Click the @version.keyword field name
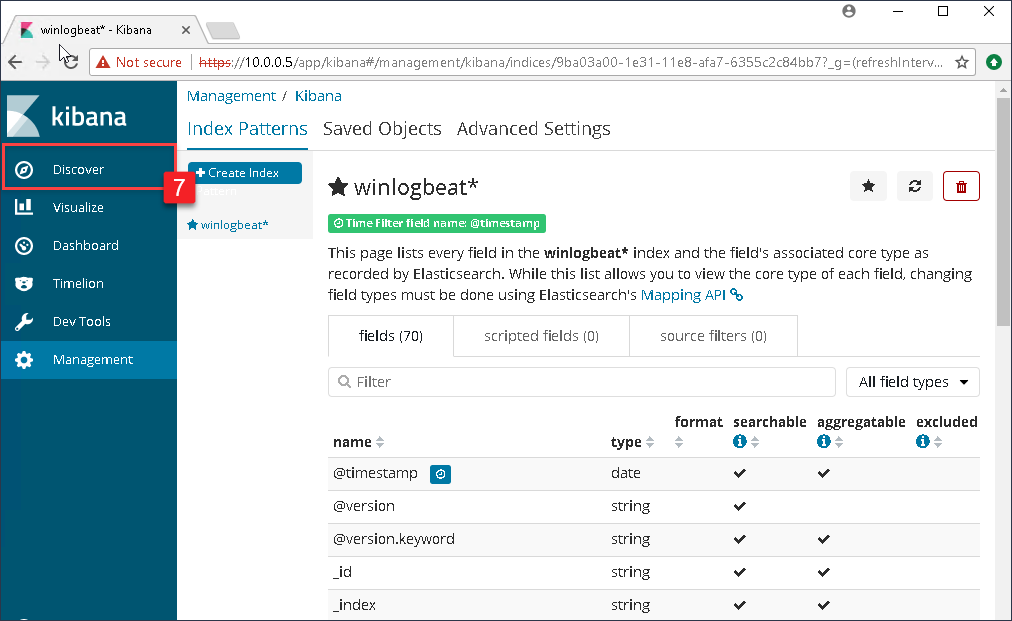 tap(394, 539)
